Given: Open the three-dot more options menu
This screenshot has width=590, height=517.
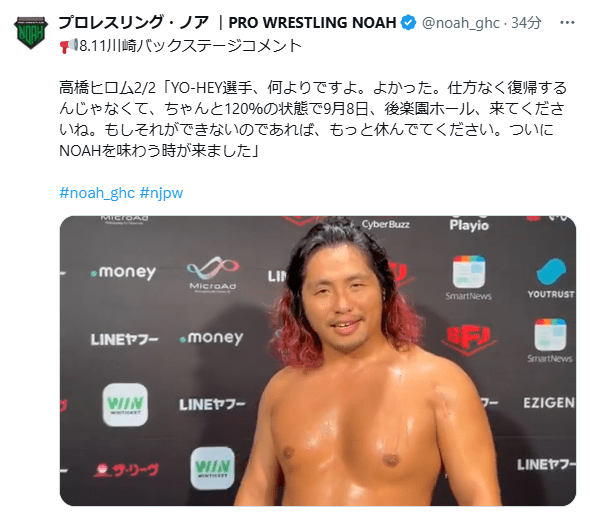Looking at the screenshot, I should point(567,23).
